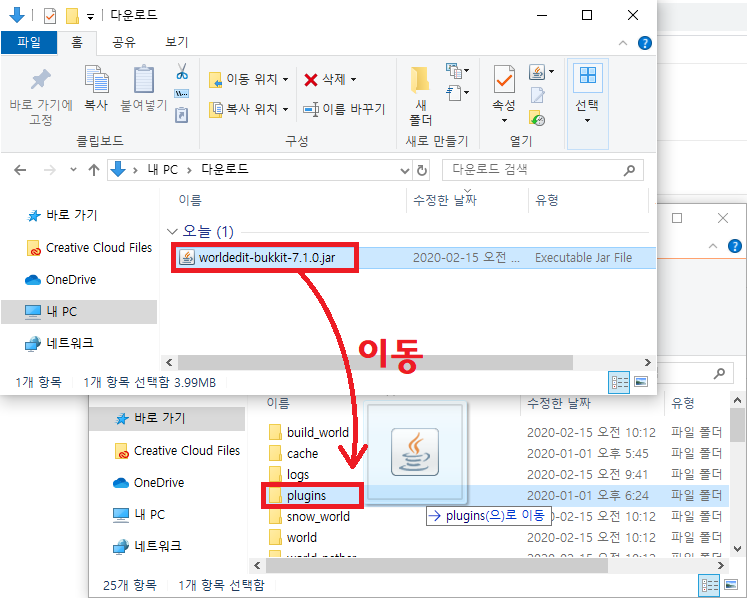Switch to Large icons view in front window
This screenshot has height=598, width=747.
(641, 382)
